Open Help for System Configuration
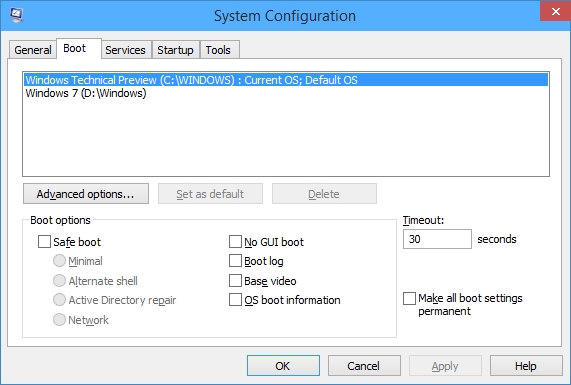571x385 pixels. tap(526, 366)
